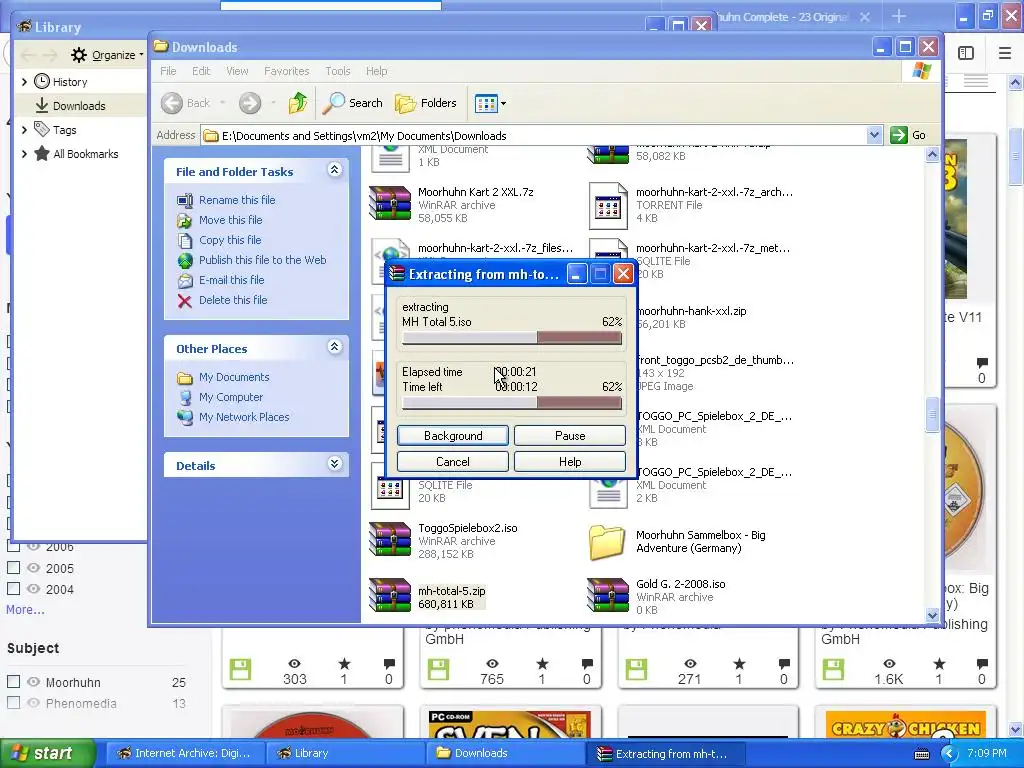Screen dimensions: 1024x768
Task: Toggle the eye icon next to 2005
Action: [33, 568]
